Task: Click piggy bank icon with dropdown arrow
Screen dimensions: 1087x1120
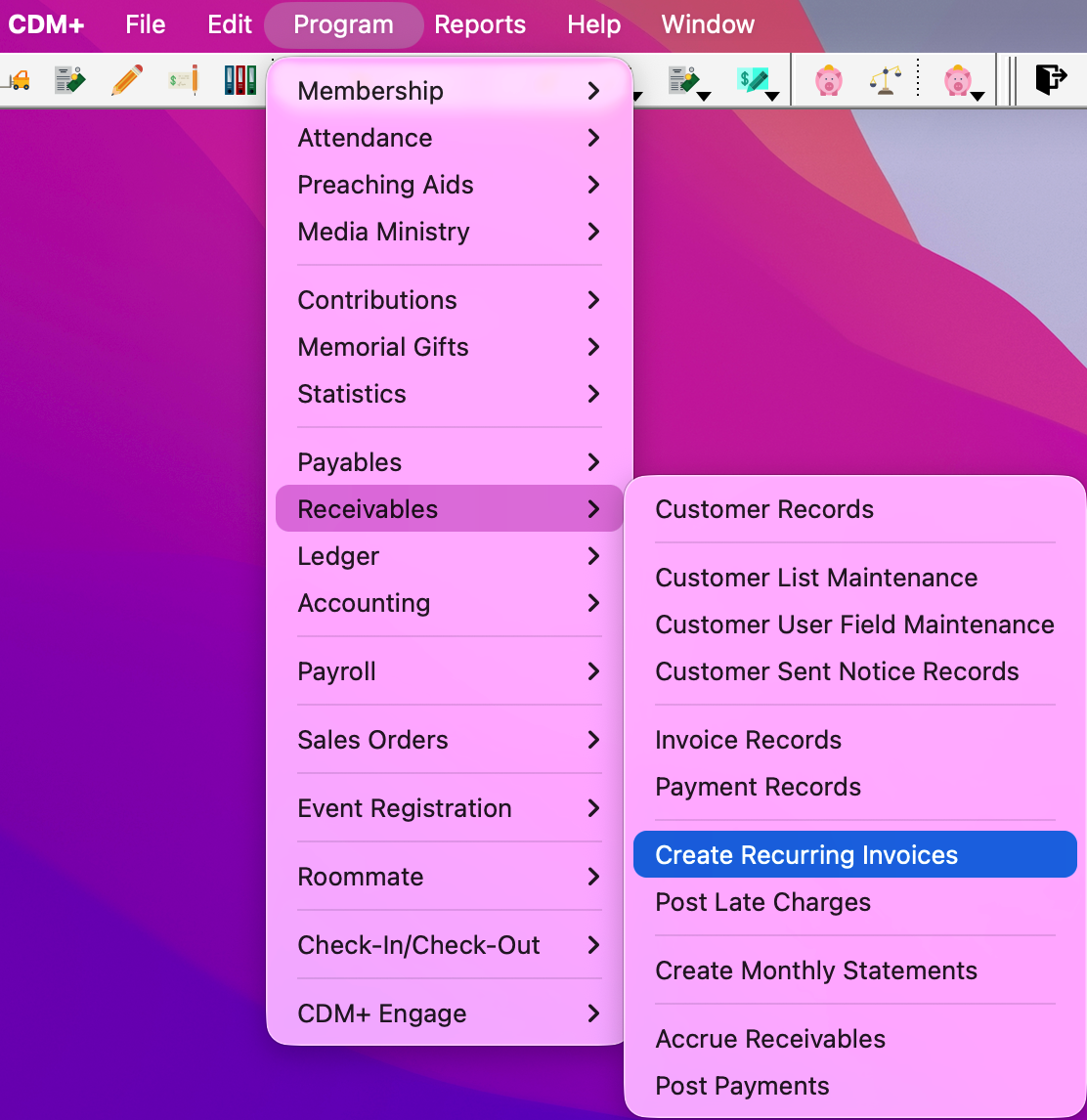Action: pyautogui.click(x=957, y=79)
